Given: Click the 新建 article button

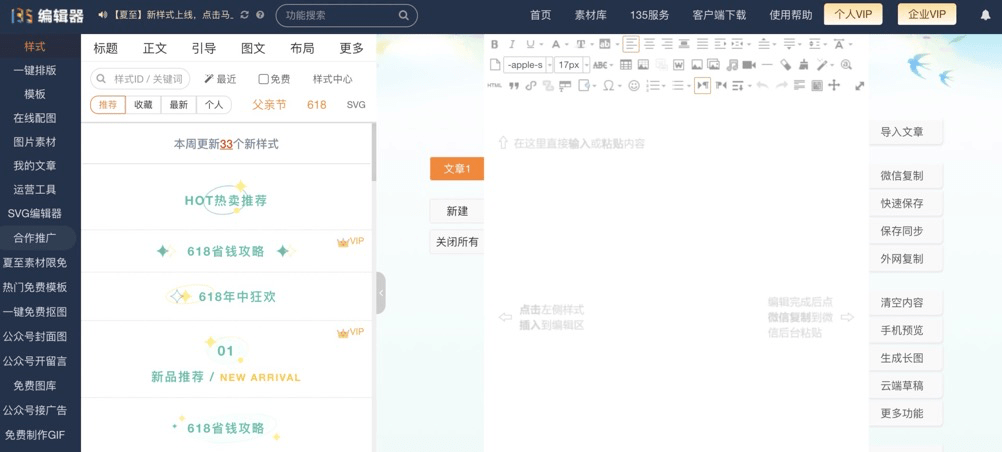Looking at the screenshot, I should pos(457,211).
